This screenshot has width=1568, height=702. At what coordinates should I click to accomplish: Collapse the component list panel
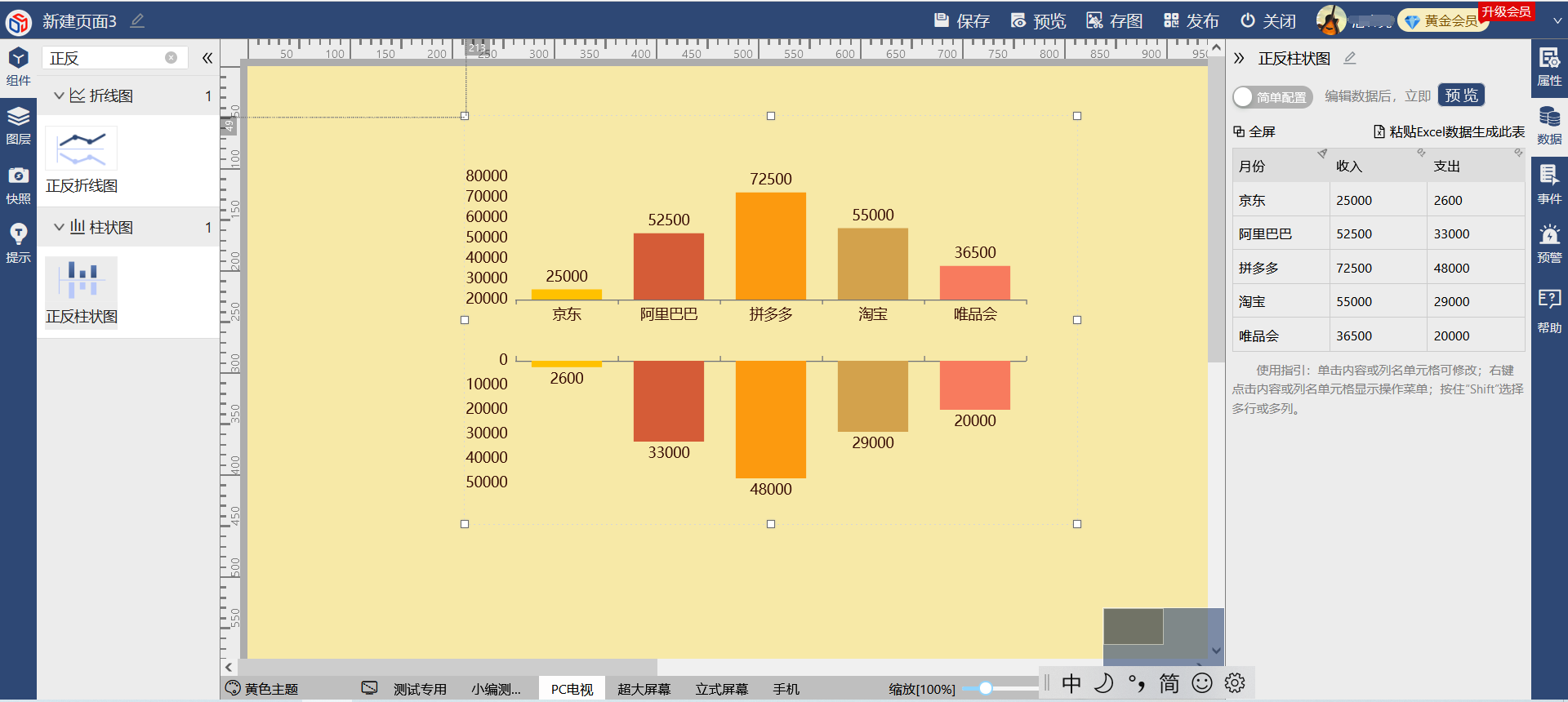coord(207,58)
